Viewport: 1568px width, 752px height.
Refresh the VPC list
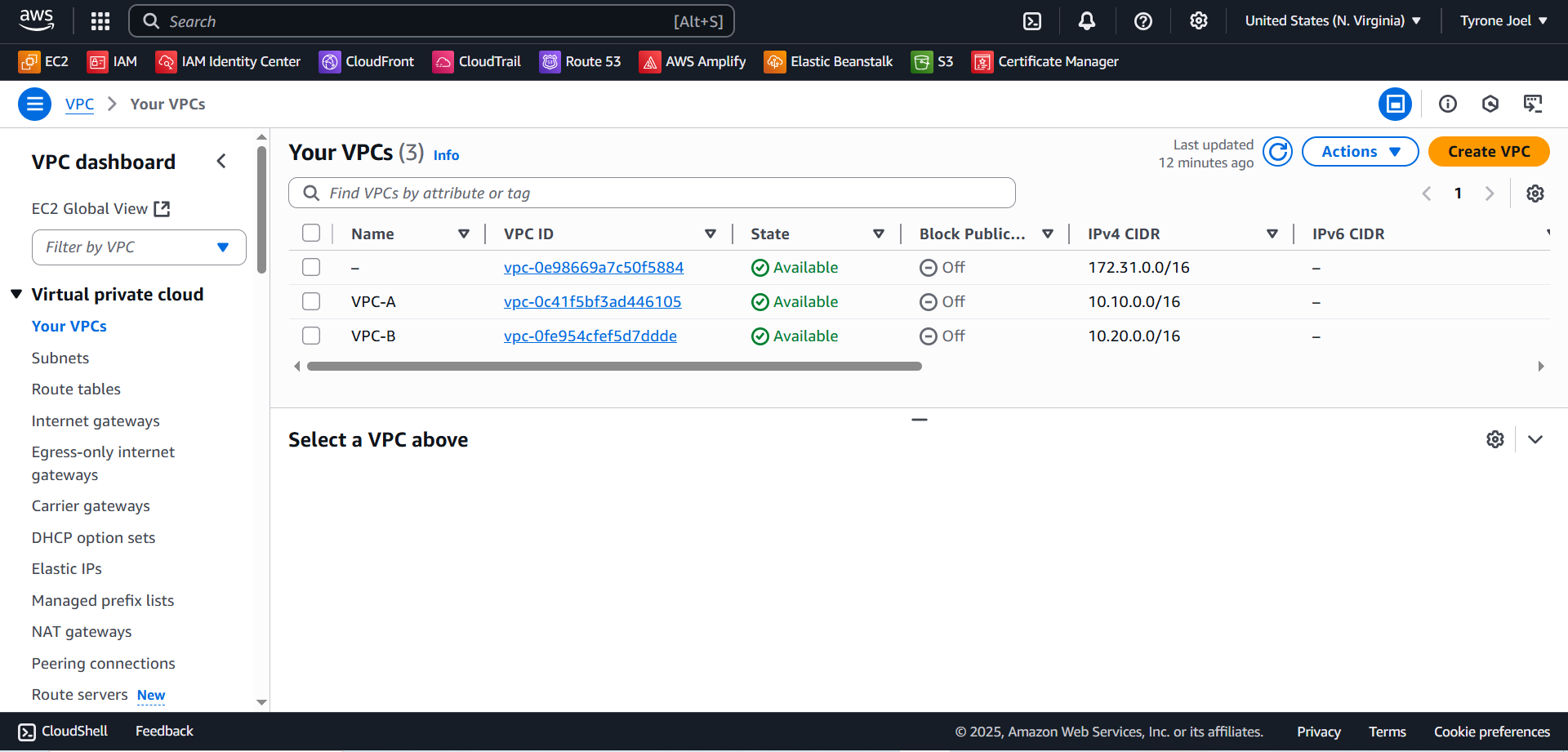pyautogui.click(x=1277, y=152)
